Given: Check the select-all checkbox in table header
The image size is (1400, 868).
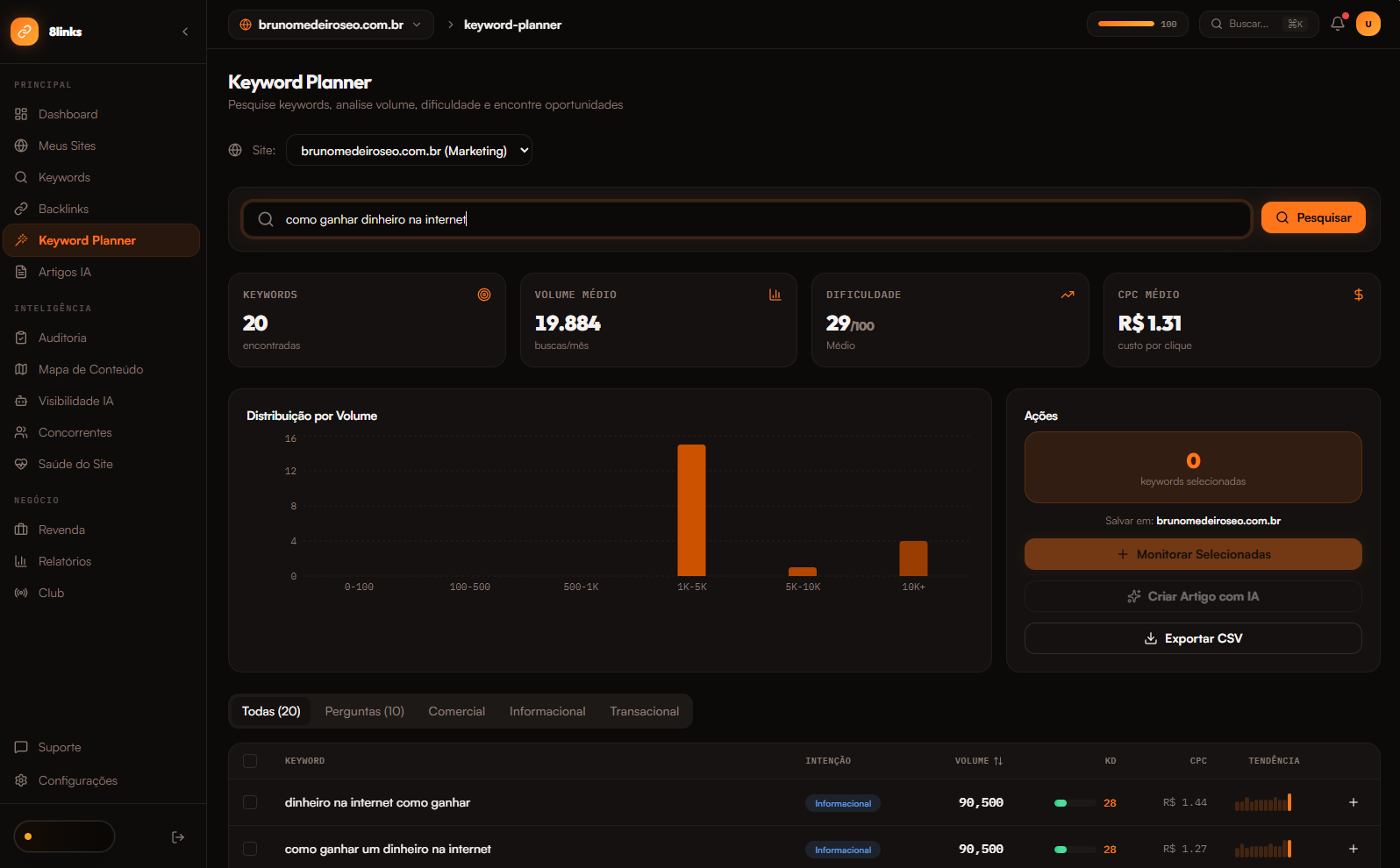Looking at the screenshot, I should (x=250, y=761).
